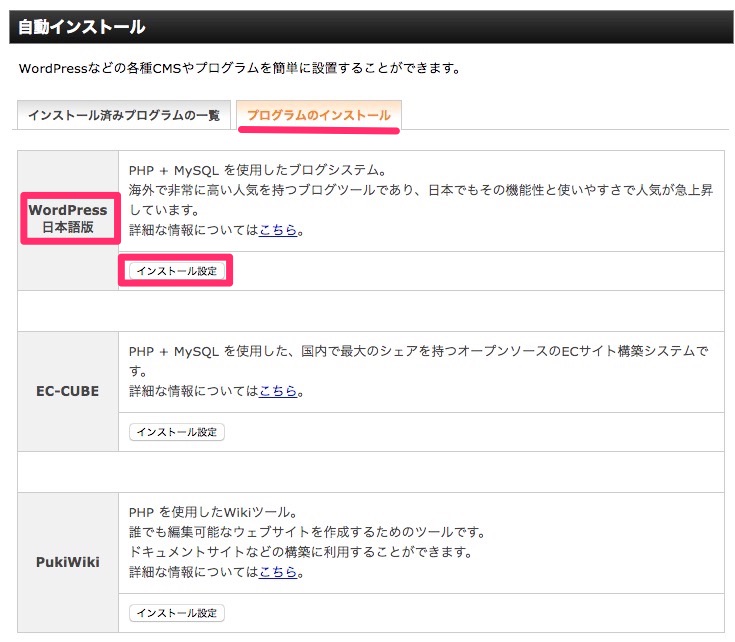This screenshot has height=642, width=735.
Task: Click the EC-CUBE row label
Action: (x=68, y=391)
